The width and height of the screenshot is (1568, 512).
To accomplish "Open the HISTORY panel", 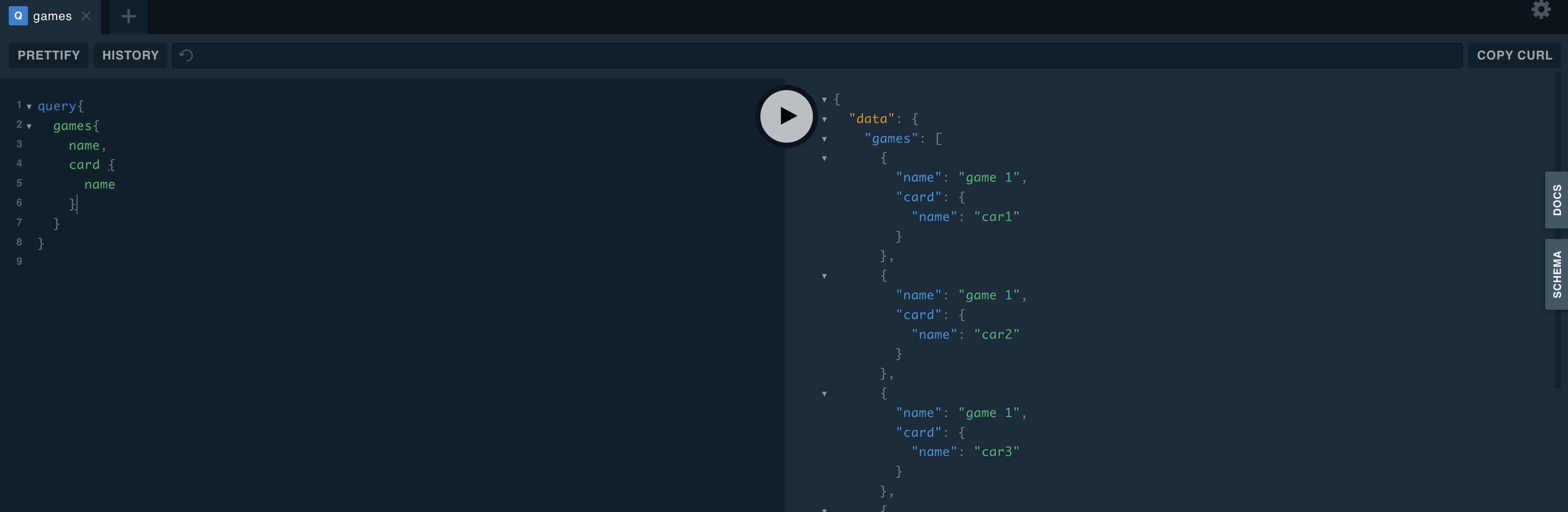I will (130, 56).
